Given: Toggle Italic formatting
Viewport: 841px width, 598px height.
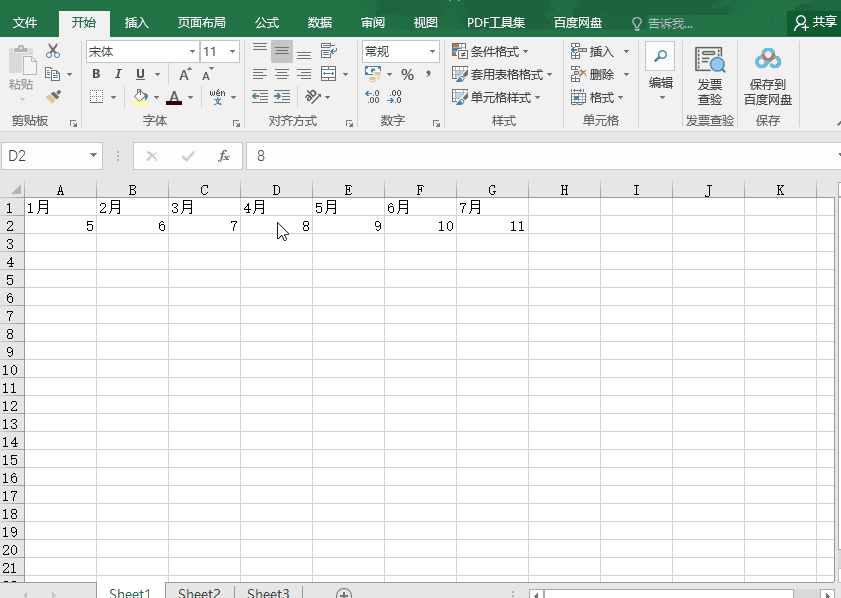Looking at the screenshot, I should pos(118,74).
